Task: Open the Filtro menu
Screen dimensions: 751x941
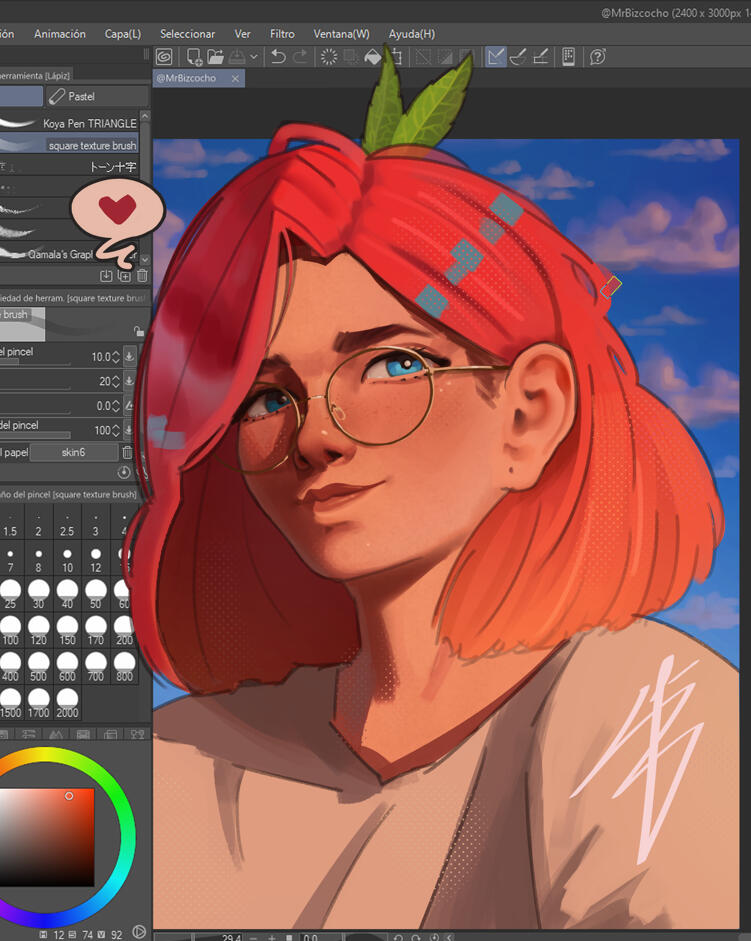Action: [282, 34]
